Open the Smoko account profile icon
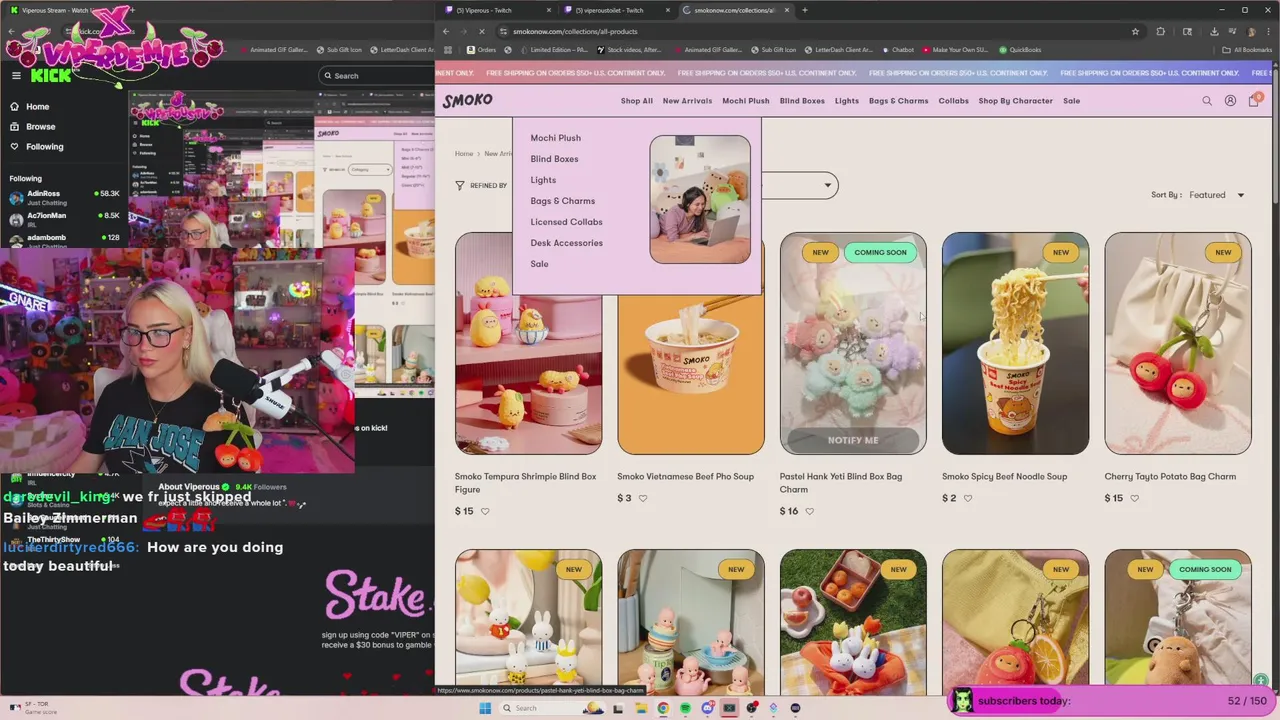 (1230, 101)
